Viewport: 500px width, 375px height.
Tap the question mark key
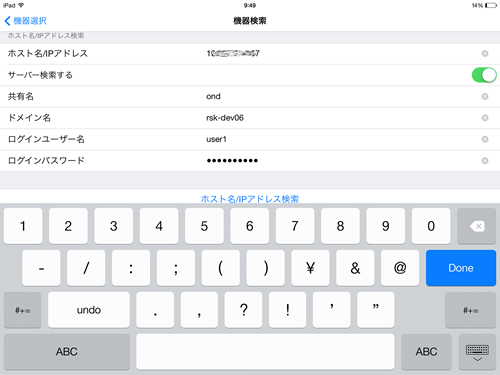point(243,310)
